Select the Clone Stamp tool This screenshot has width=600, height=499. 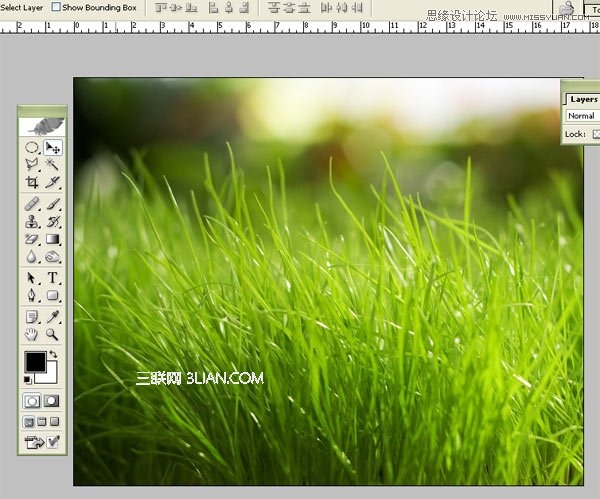[32, 222]
